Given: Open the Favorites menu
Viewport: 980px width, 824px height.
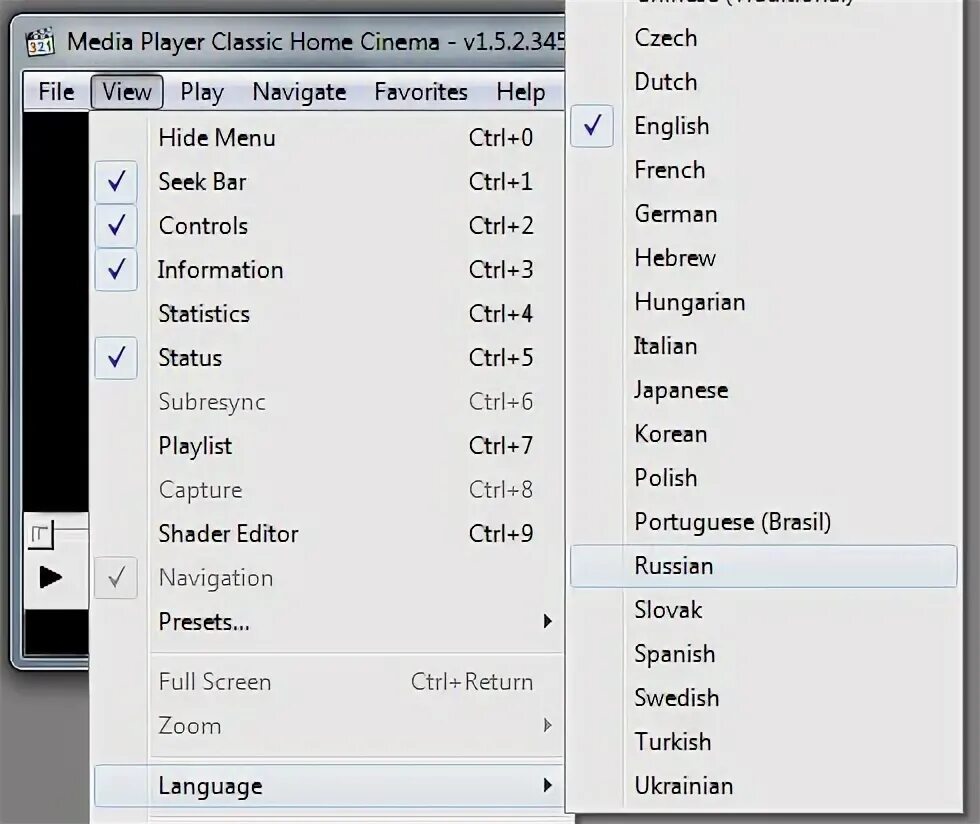Looking at the screenshot, I should click(x=421, y=92).
